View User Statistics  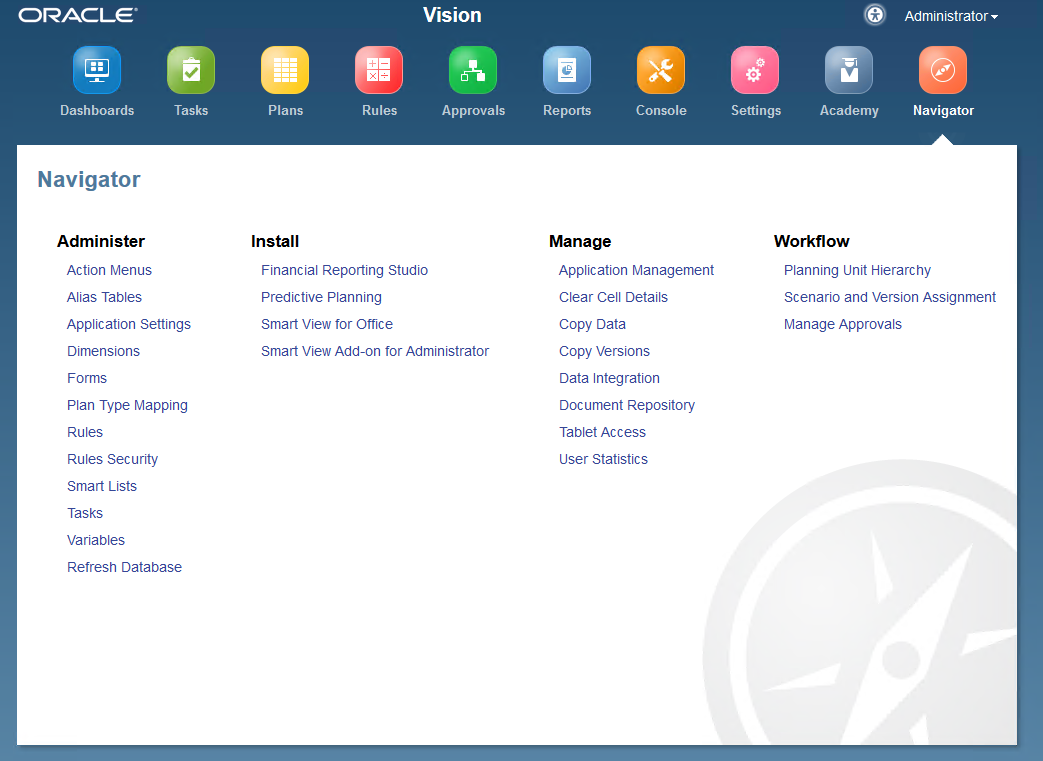tap(603, 460)
